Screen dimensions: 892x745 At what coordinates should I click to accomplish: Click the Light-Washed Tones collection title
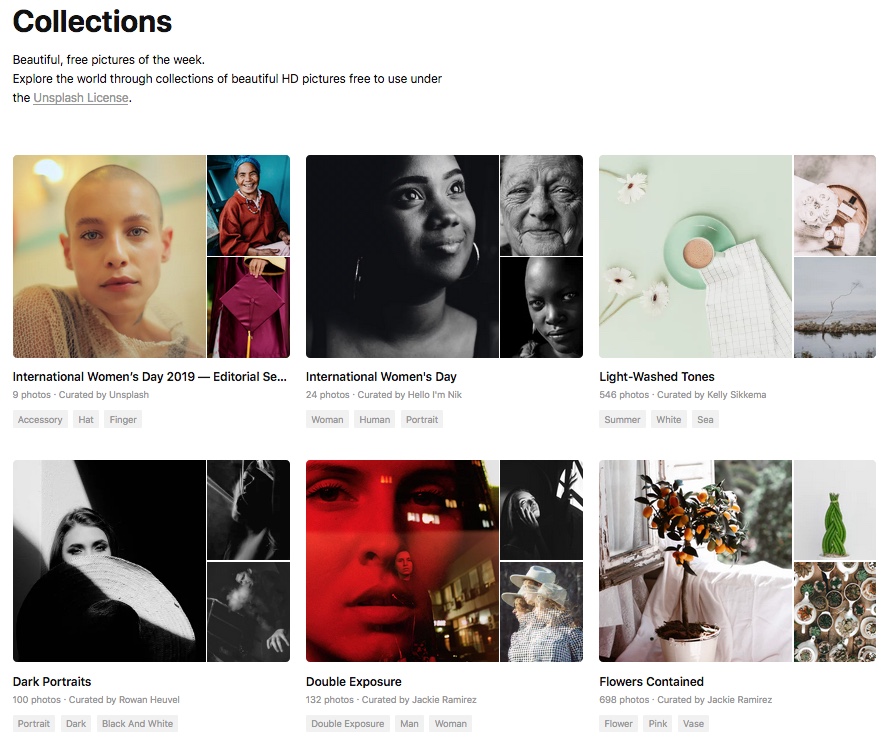(x=657, y=377)
